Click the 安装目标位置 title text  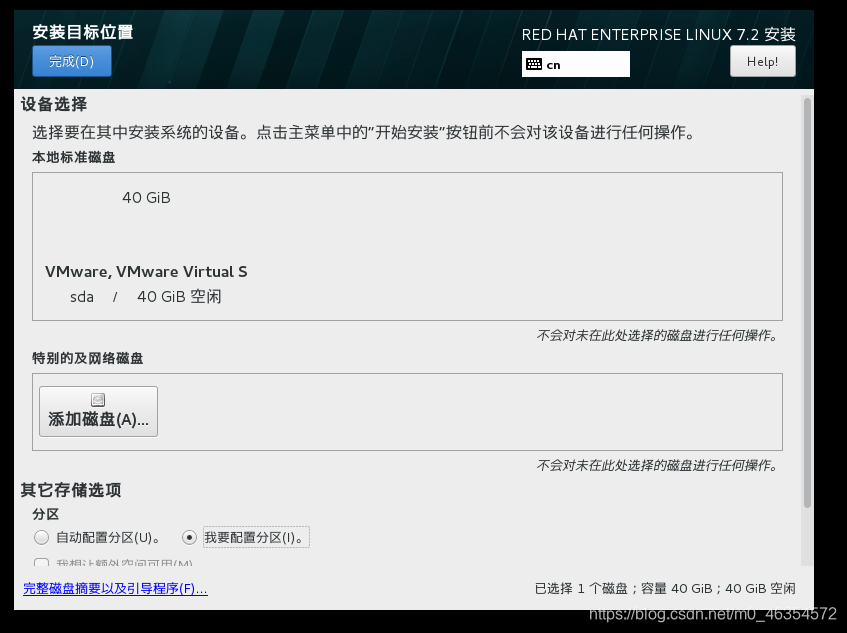[x=83, y=32]
